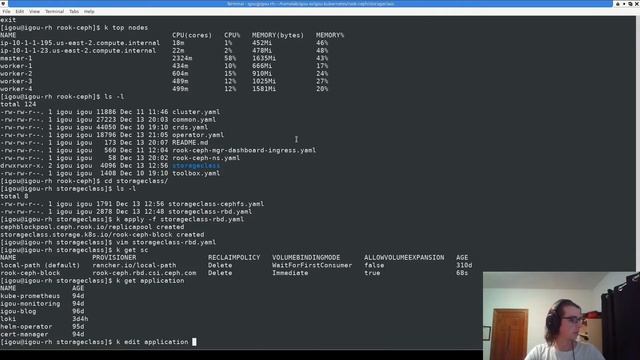
Task: Open the Terminal menu
Action: click(x=54, y=11)
